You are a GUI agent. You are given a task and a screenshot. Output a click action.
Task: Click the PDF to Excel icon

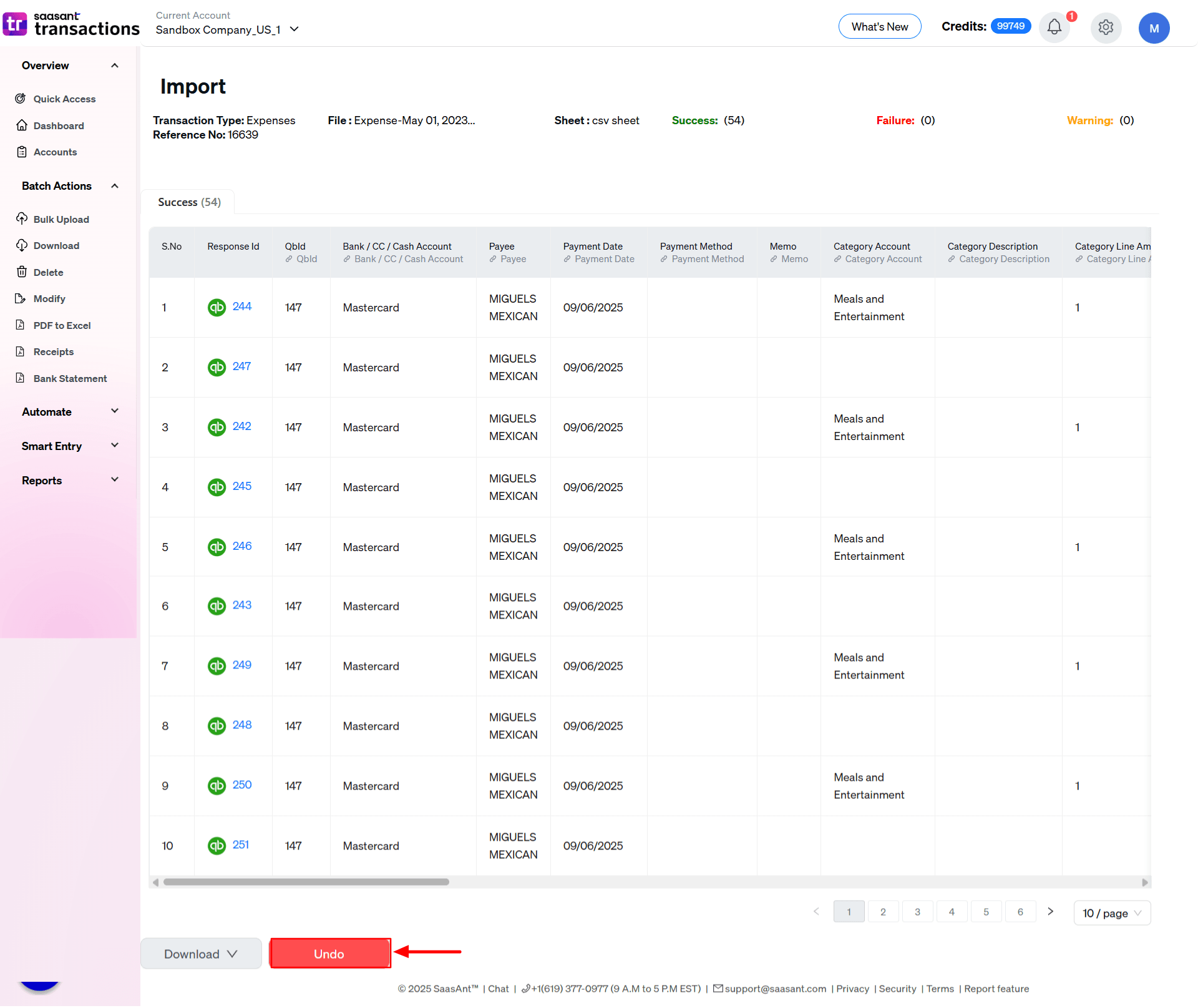pos(21,325)
